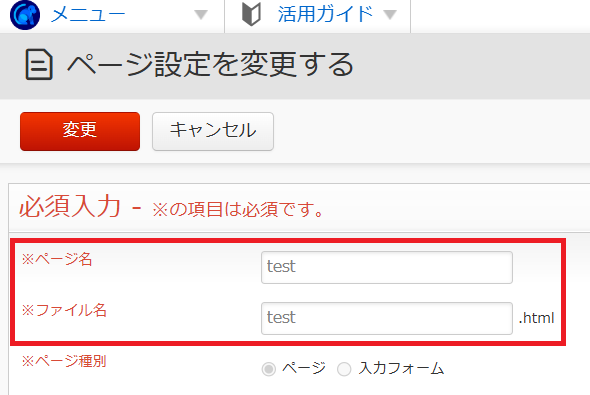Click the ※ファイル名 field label
The image size is (590, 395).
tap(64, 310)
